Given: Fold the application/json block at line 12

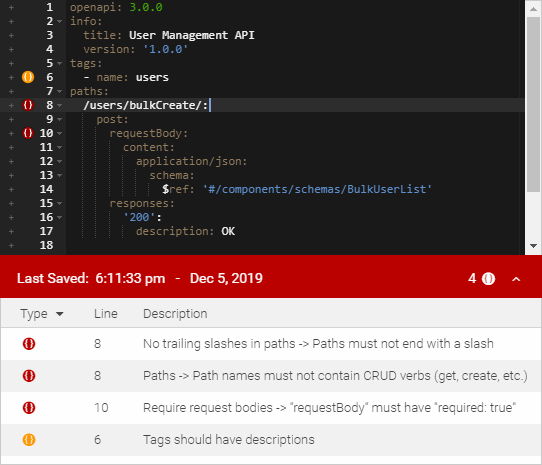Looking at the screenshot, I should point(59,161).
